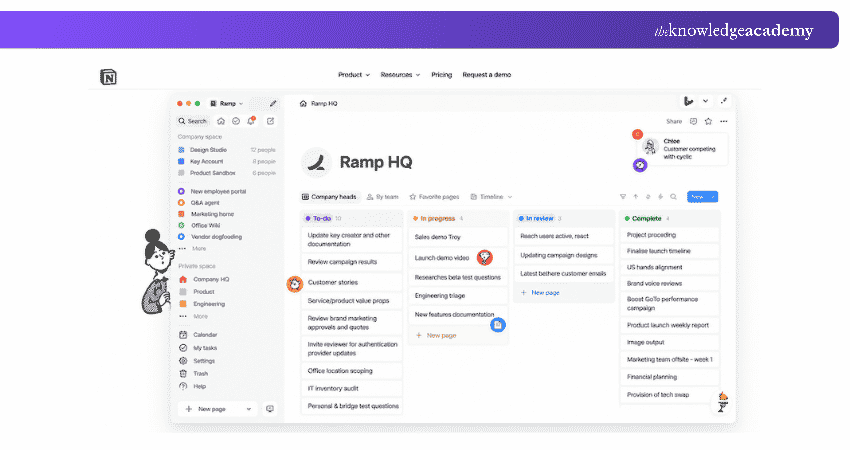The image size is (850, 450).
Task: Click the Request a demo link
Action: (x=486, y=75)
